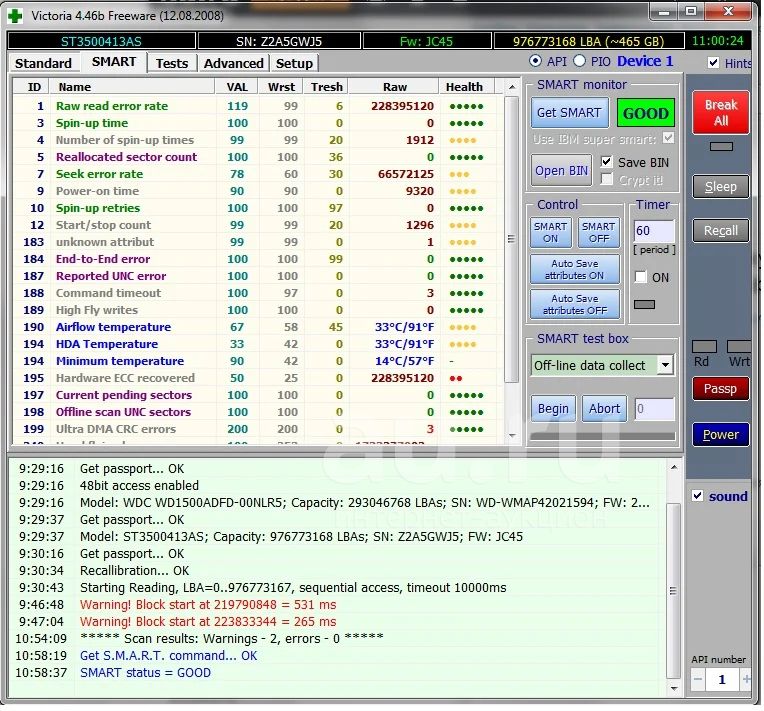The width and height of the screenshot is (764, 711).
Task: Select the Hardware ECC recovered row
Action: pos(257,378)
